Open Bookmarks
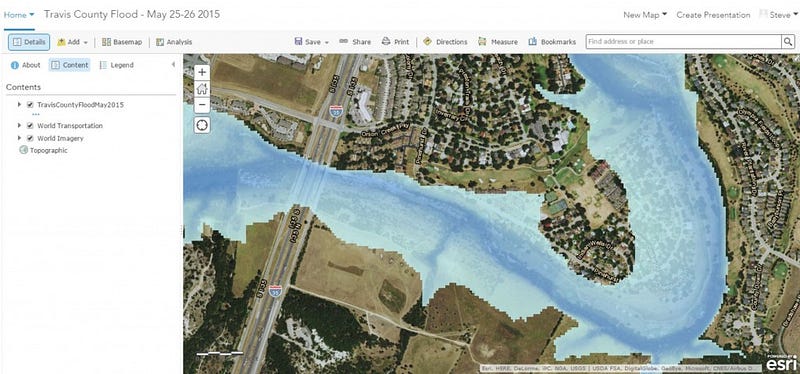Screen dimensions: 800x374 [x=552, y=42]
